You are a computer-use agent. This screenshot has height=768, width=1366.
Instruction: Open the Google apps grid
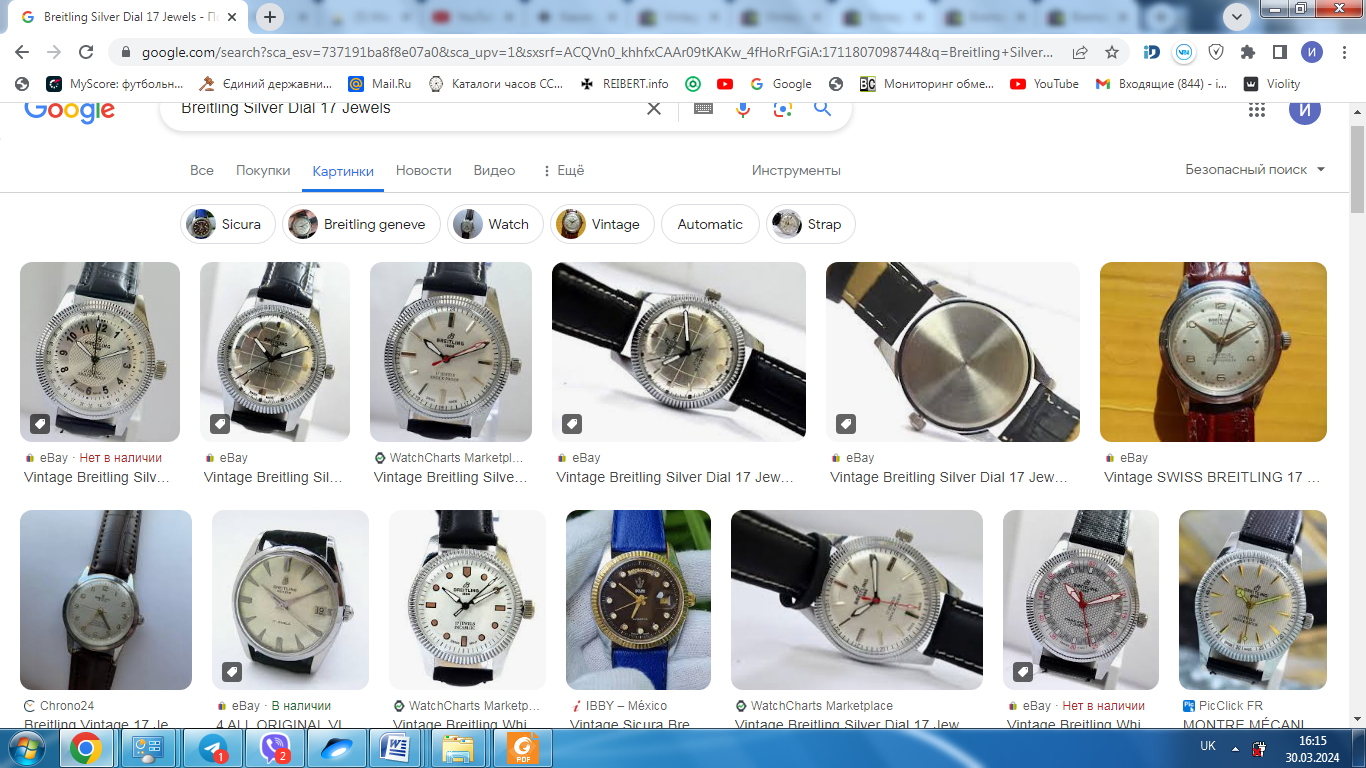pos(1257,109)
